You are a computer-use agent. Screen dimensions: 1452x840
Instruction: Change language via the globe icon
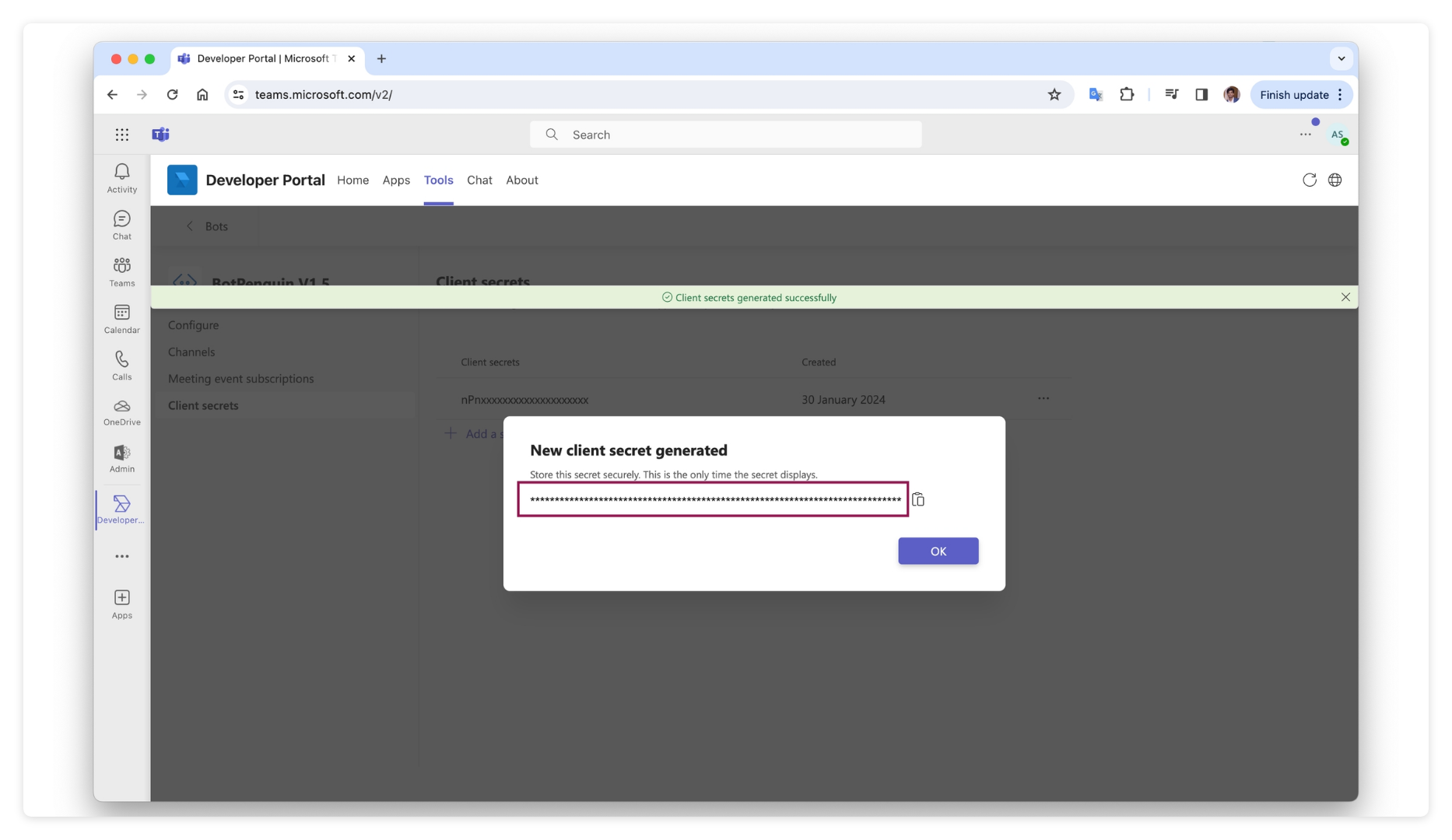(1335, 180)
